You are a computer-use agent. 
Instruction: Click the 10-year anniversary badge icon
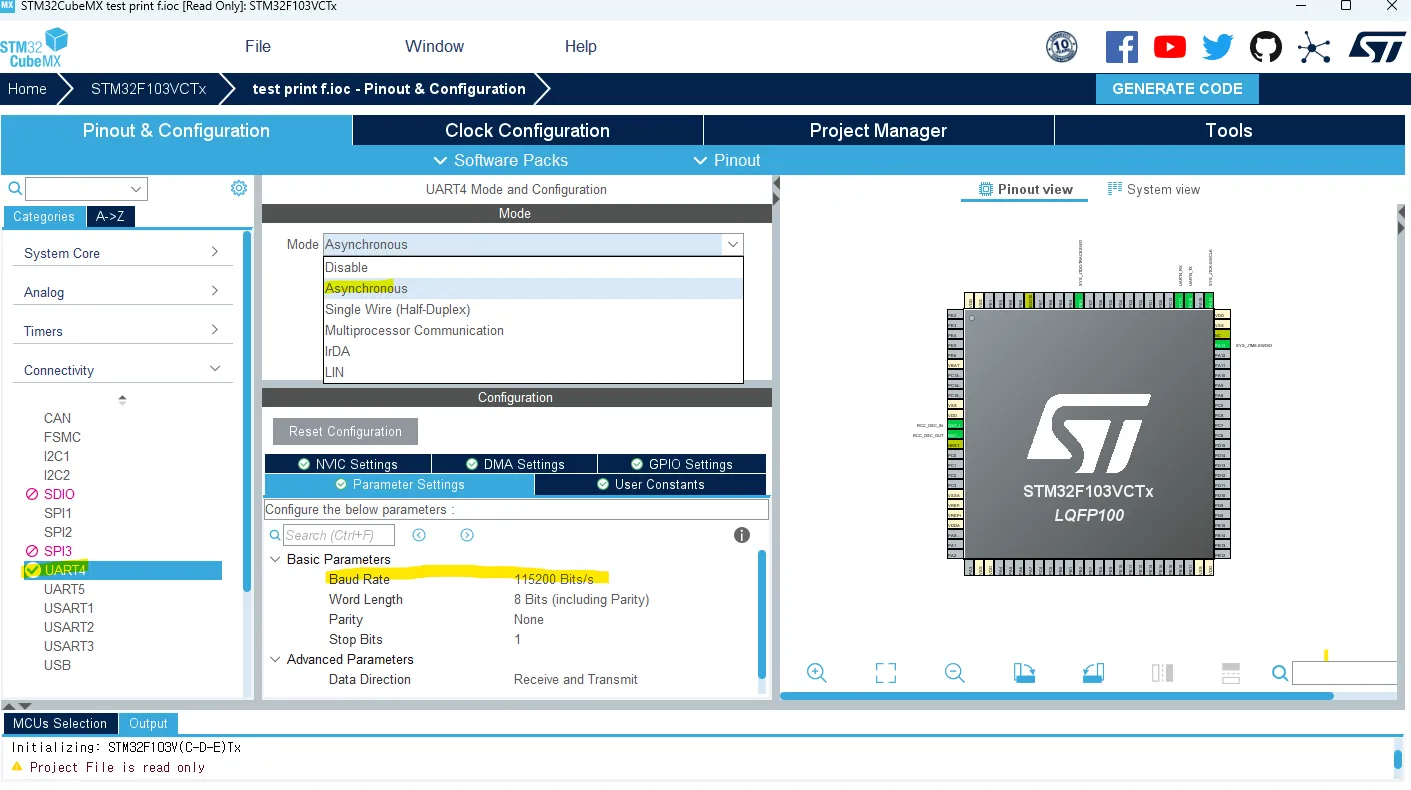point(1061,47)
